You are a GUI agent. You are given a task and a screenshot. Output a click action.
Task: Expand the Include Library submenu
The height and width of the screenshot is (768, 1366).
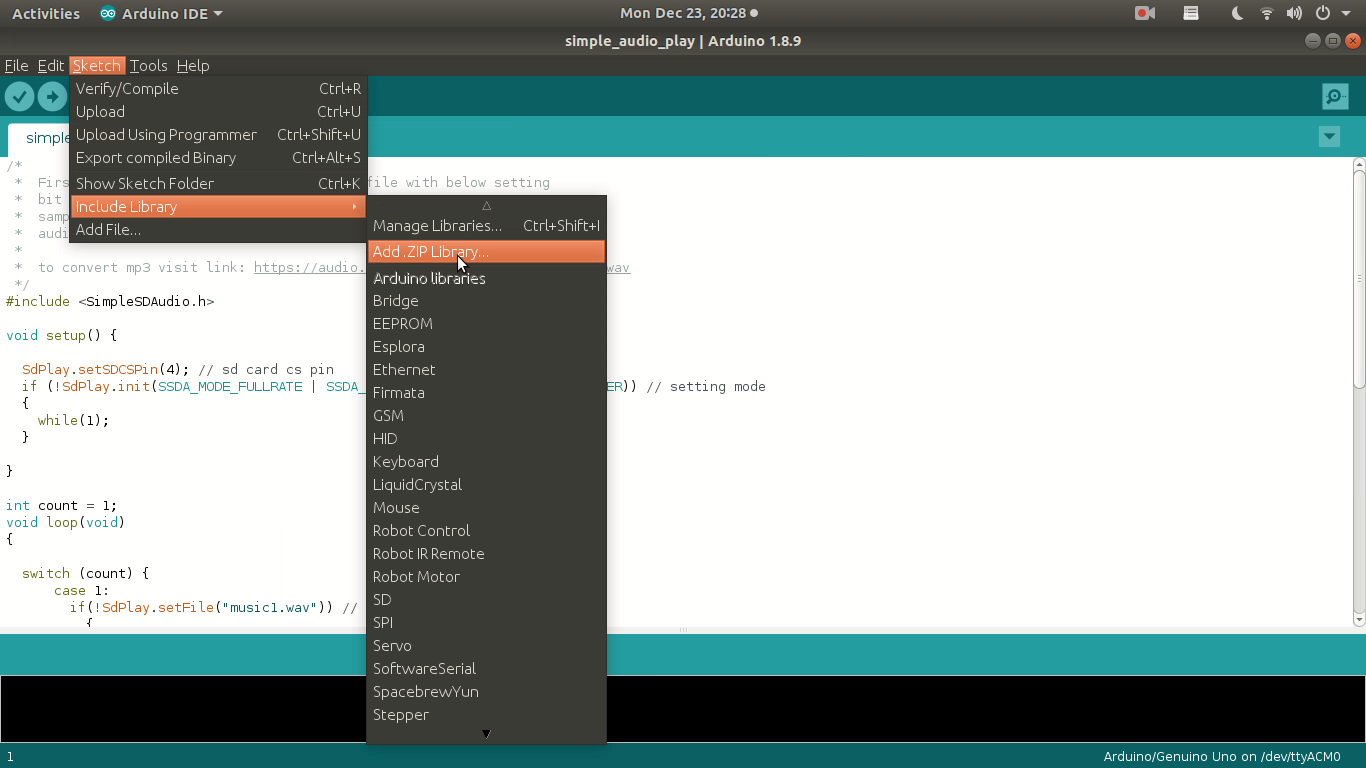[218, 207]
